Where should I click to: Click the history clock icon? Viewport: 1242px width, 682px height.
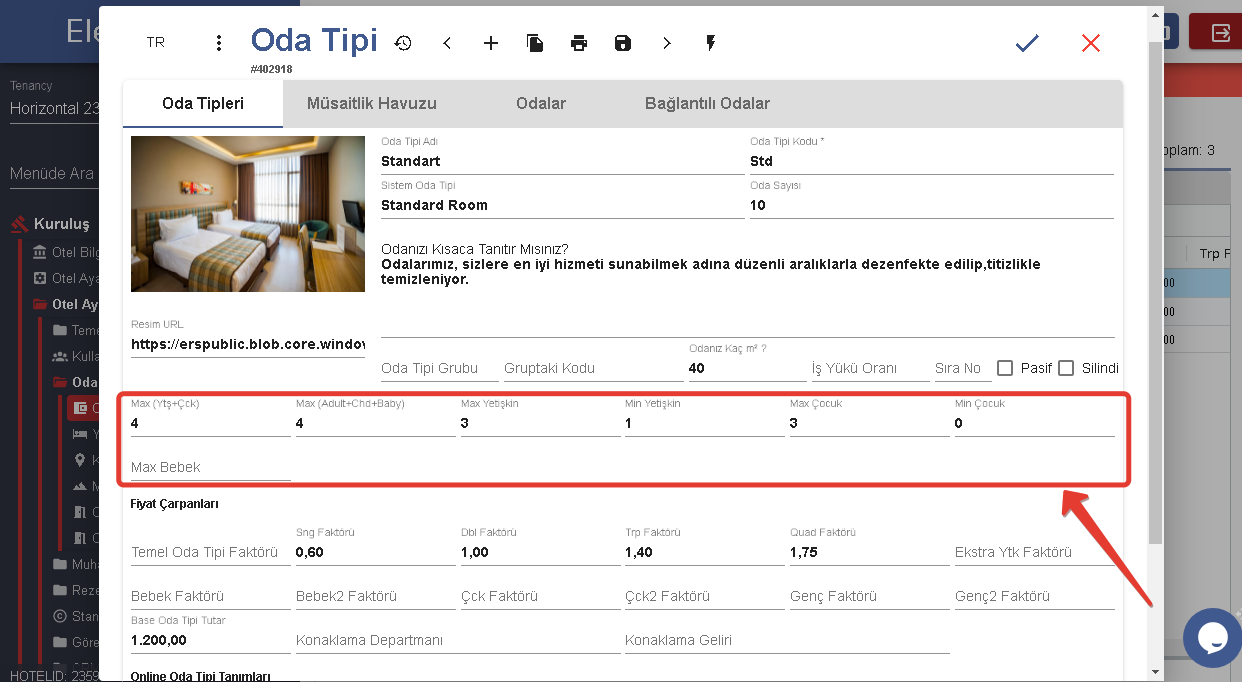403,43
